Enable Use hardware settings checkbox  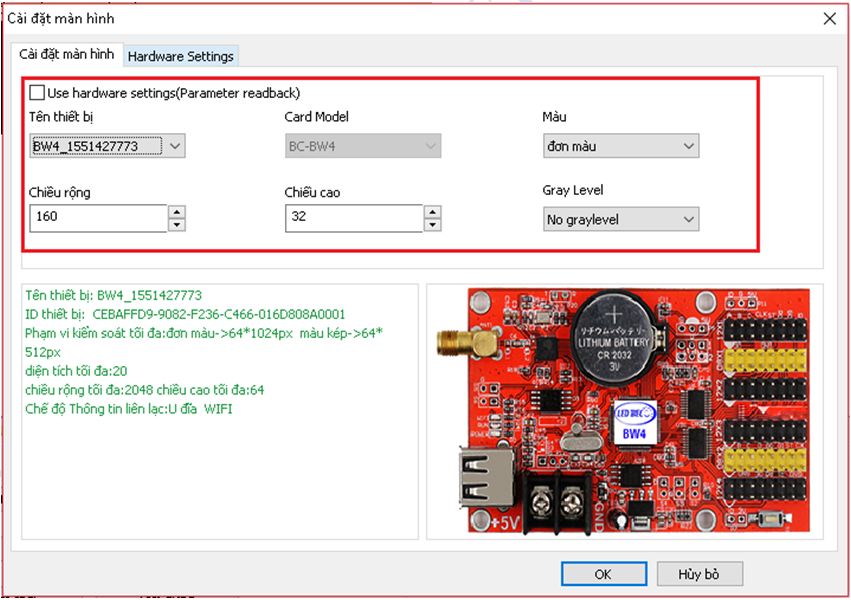(x=38, y=93)
